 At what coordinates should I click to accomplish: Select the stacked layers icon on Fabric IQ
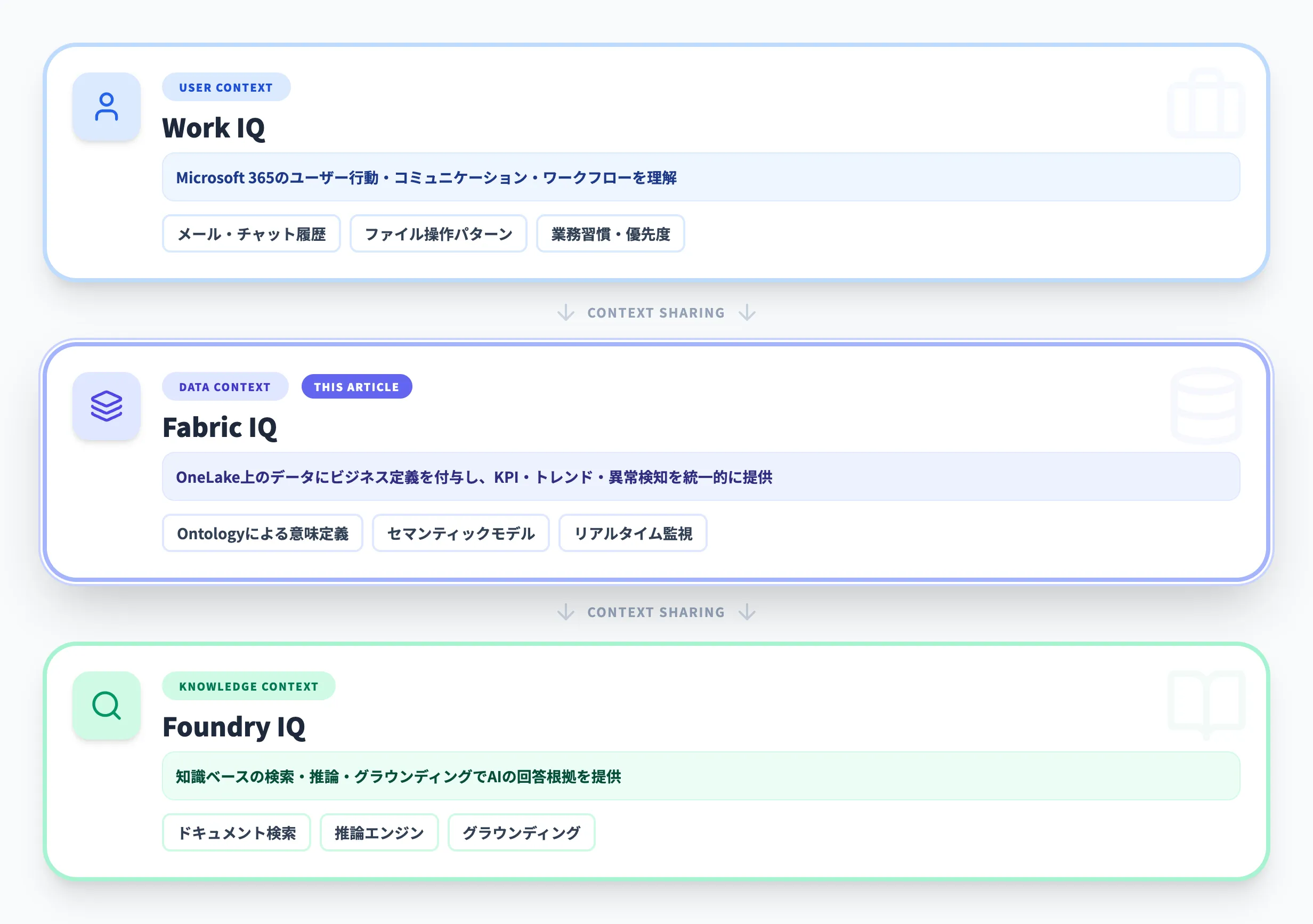pyautogui.click(x=106, y=407)
